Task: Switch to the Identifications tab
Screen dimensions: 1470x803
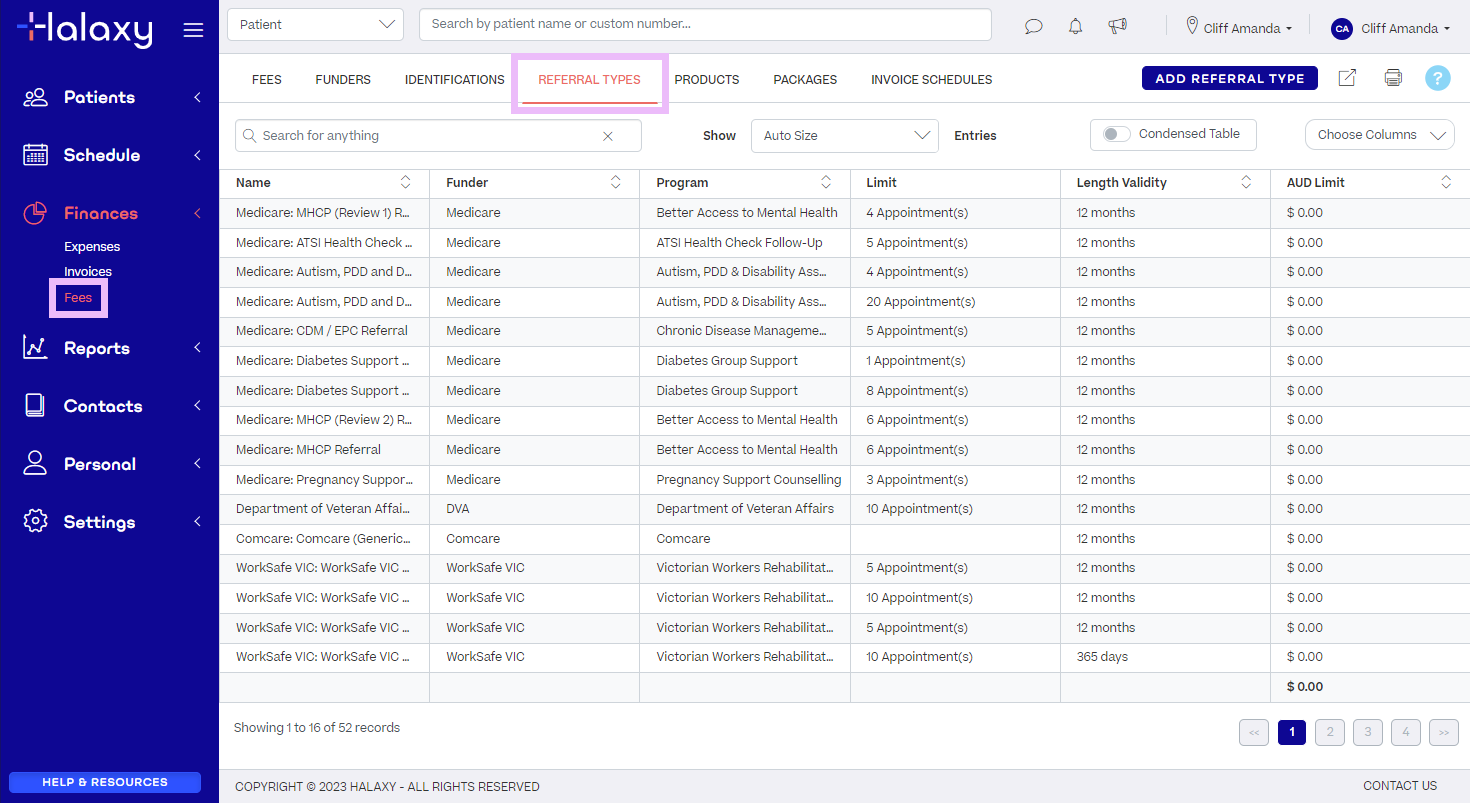Action: coord(455,80)
